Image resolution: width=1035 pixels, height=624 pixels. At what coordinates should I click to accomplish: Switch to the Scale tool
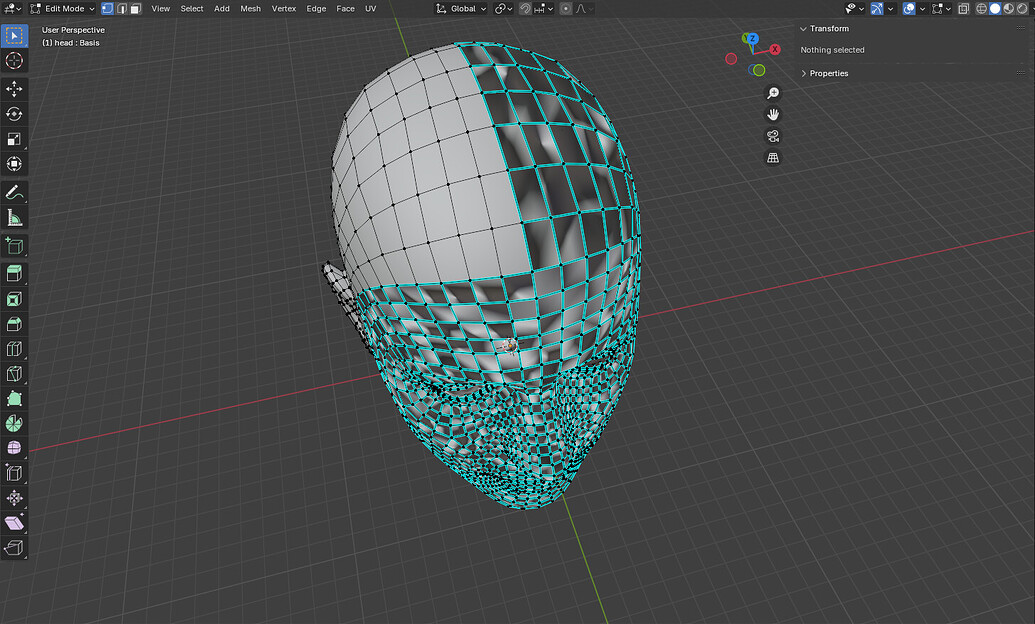click(x=14, y=139)
